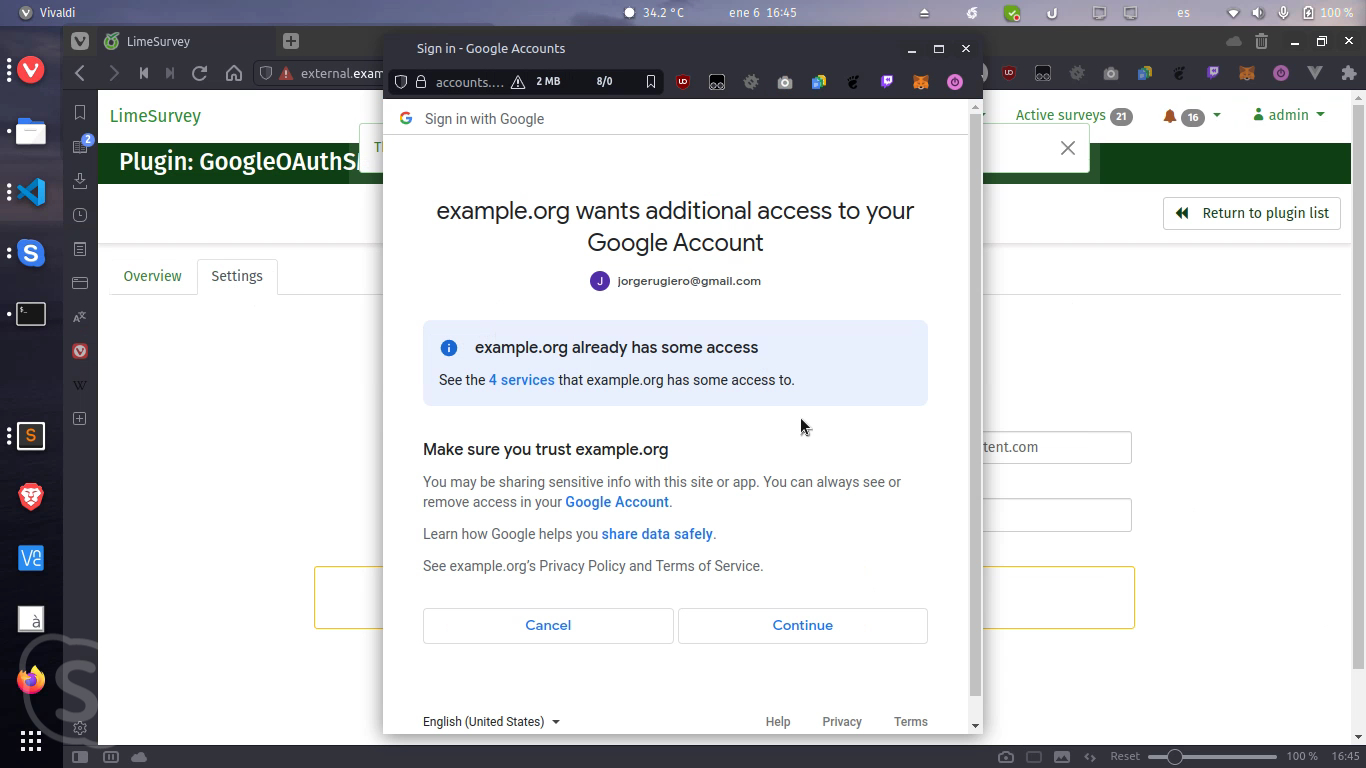Screen dimensions: 1366x768
Task: Open the Wikipedia web panel
Action: (80, 385)
